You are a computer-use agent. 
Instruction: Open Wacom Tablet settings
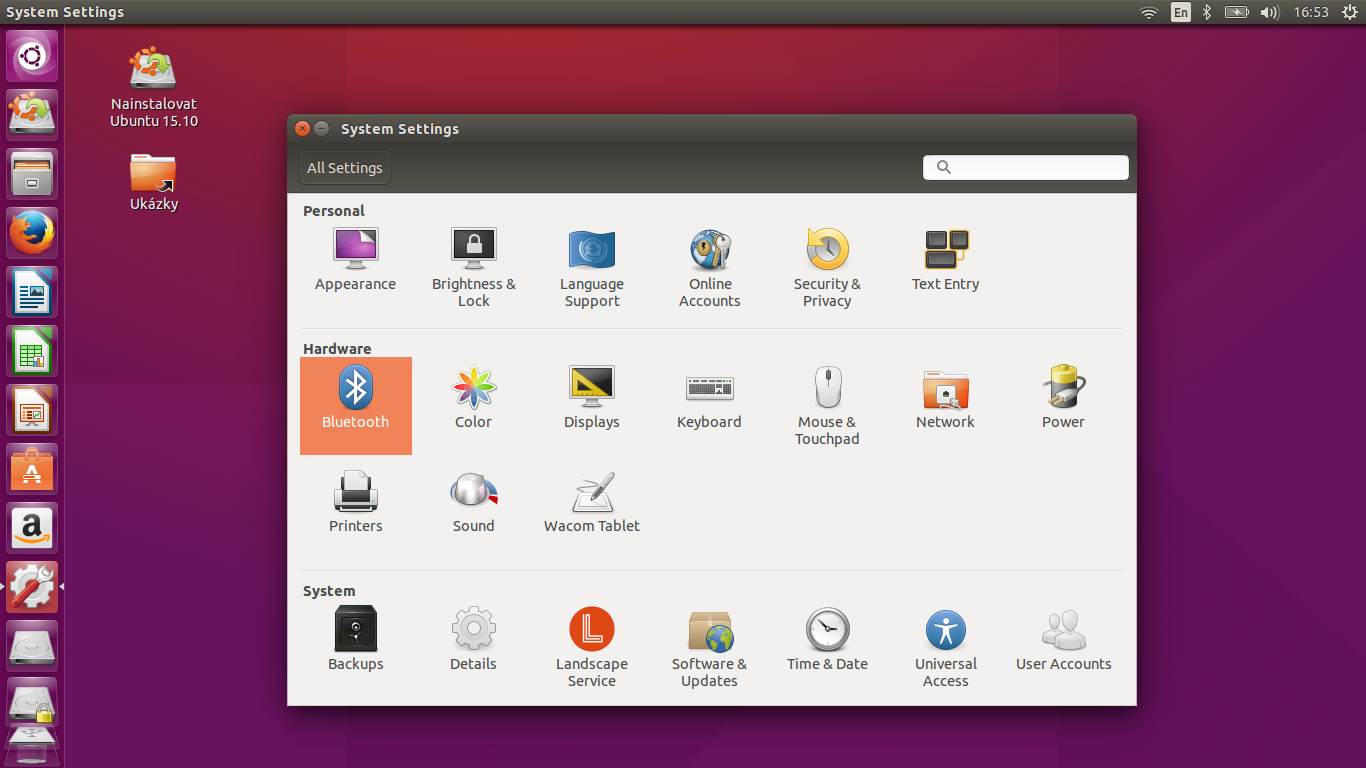tap(592, 501)
